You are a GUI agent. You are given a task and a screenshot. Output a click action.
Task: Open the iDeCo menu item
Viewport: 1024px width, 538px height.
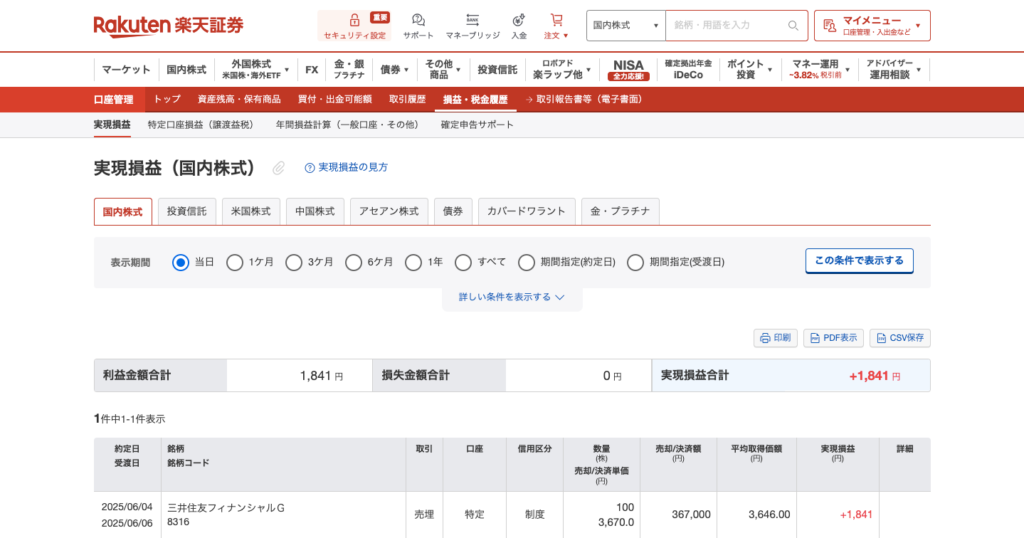(x=688, y=69)
